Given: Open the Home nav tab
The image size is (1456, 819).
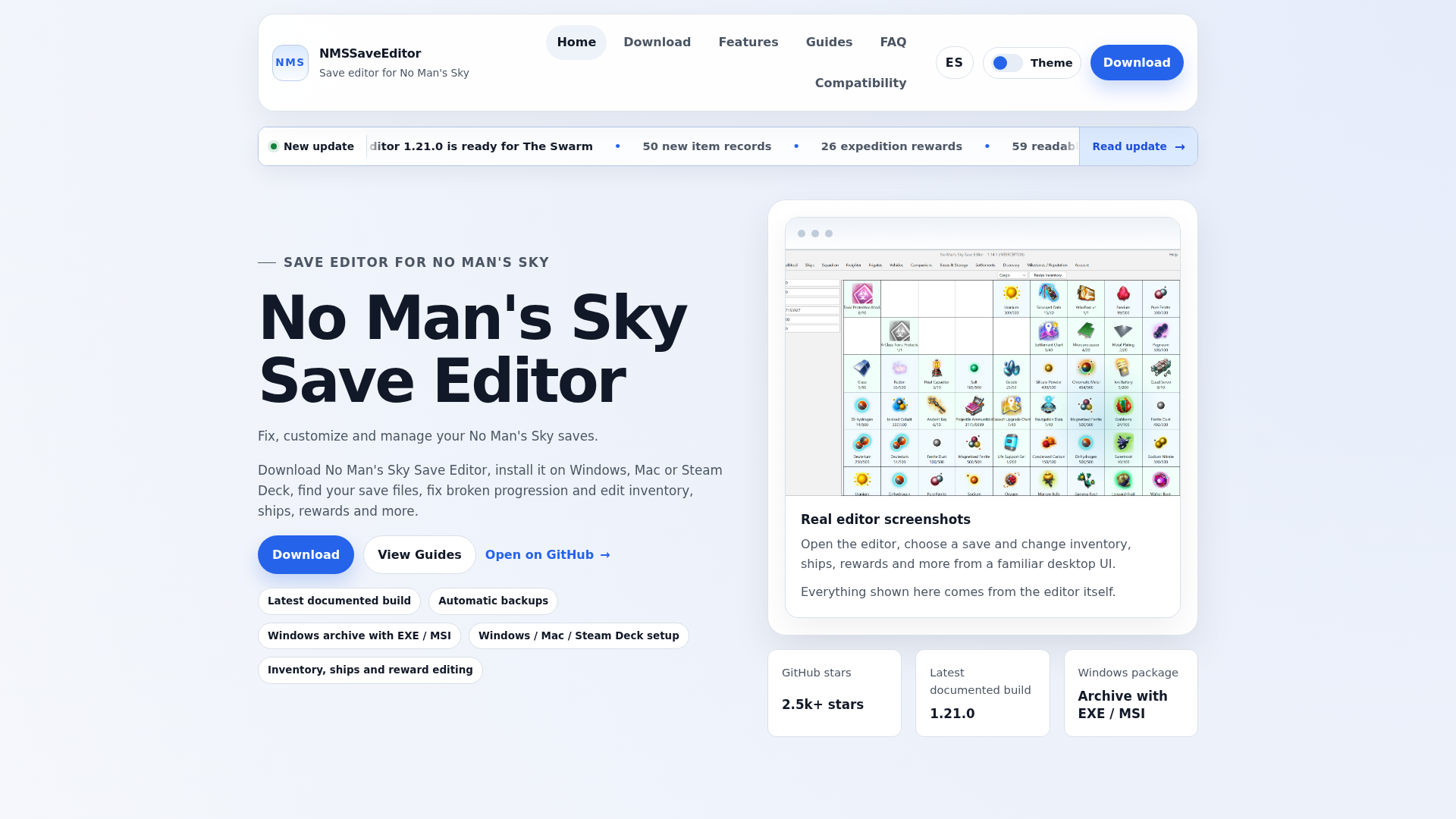Looking at the screenshot, I should pyautogui.click(x=576, y=42).
